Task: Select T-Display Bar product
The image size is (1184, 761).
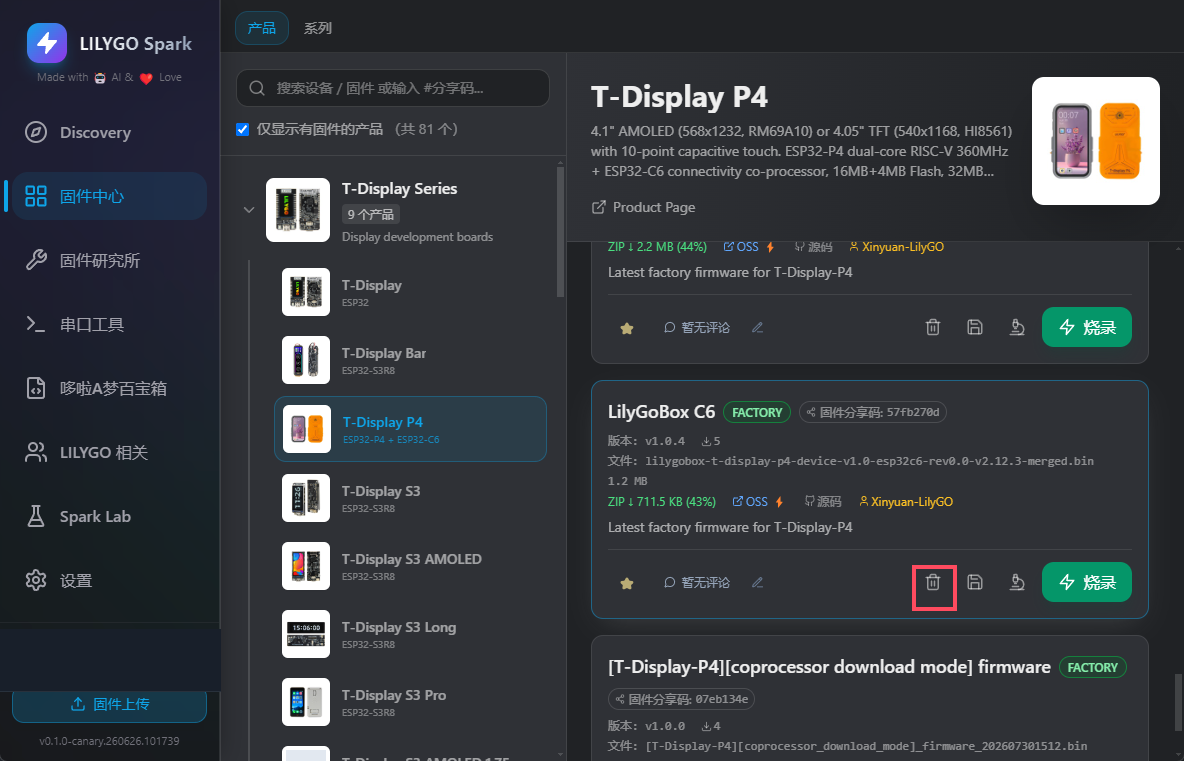Action: point(410,360)
